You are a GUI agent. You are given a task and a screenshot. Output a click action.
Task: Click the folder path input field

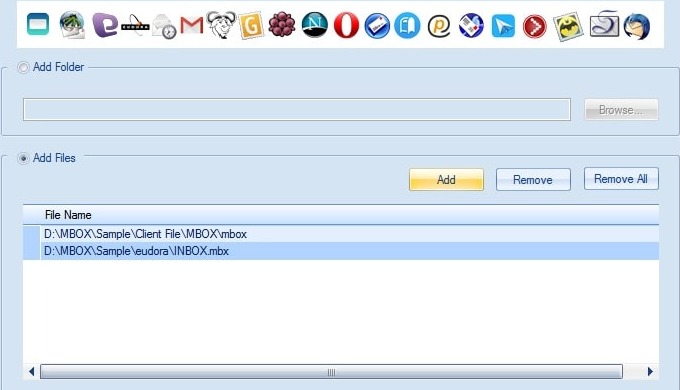pyautogui.click(x=297, y=109)
